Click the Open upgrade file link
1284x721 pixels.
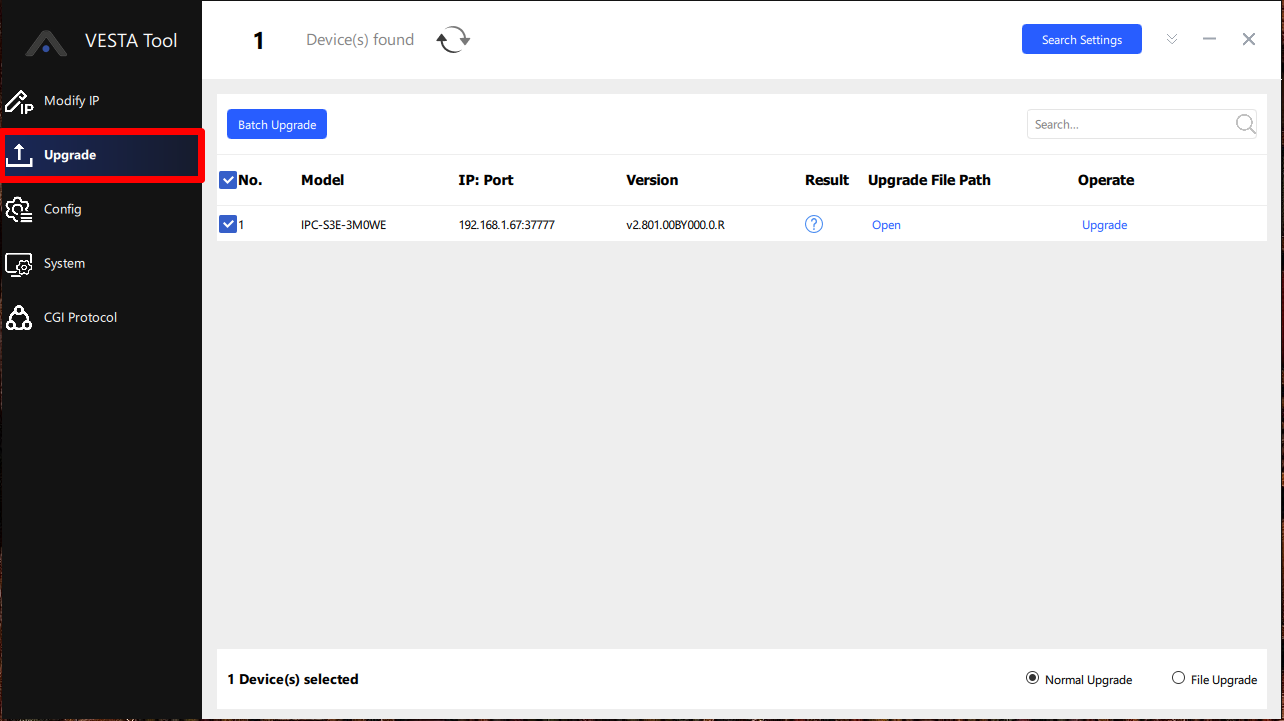point(886,225)
